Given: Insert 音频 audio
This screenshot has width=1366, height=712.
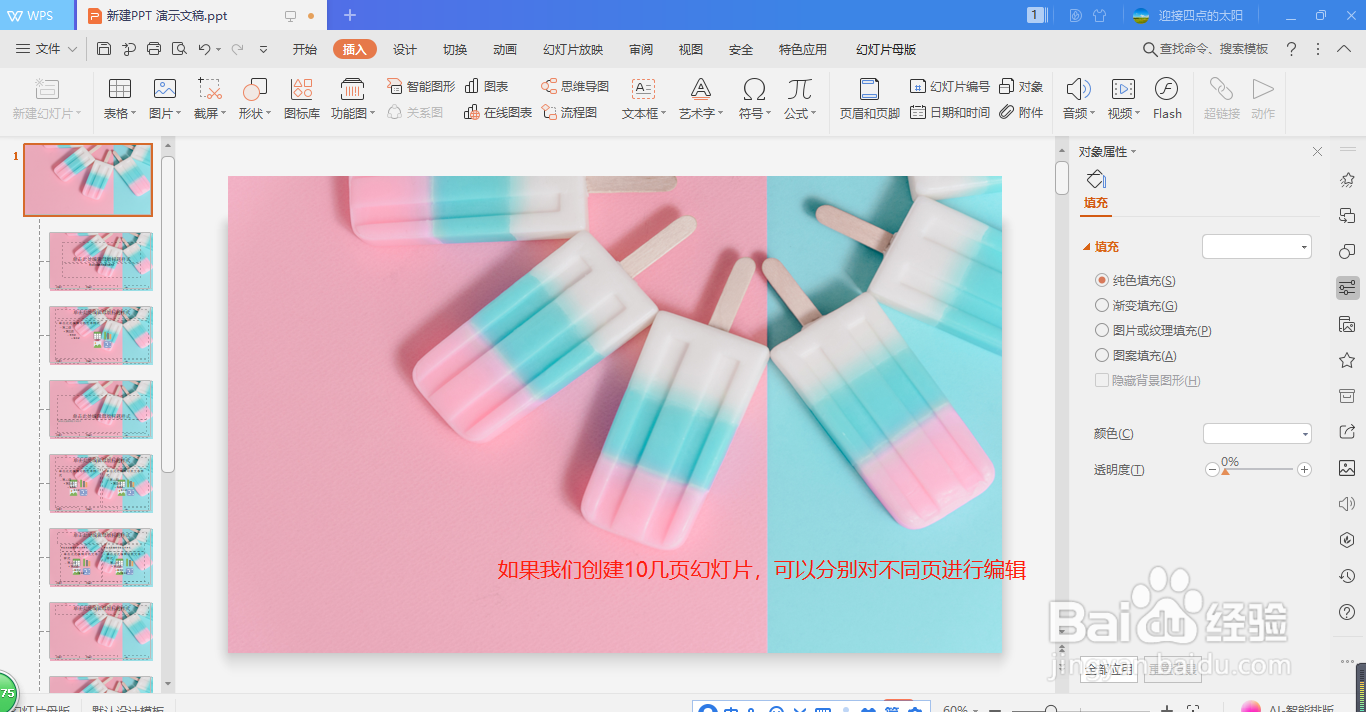Looking at the screenshot, I should click(x=1078, y=99).
